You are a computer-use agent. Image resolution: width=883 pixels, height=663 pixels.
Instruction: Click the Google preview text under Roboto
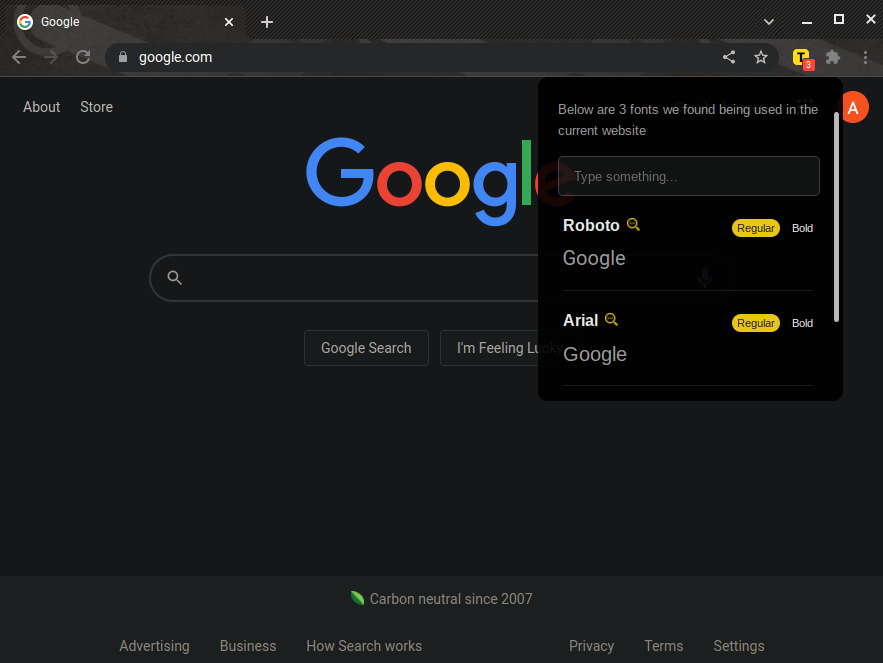(x=594, y=258)
